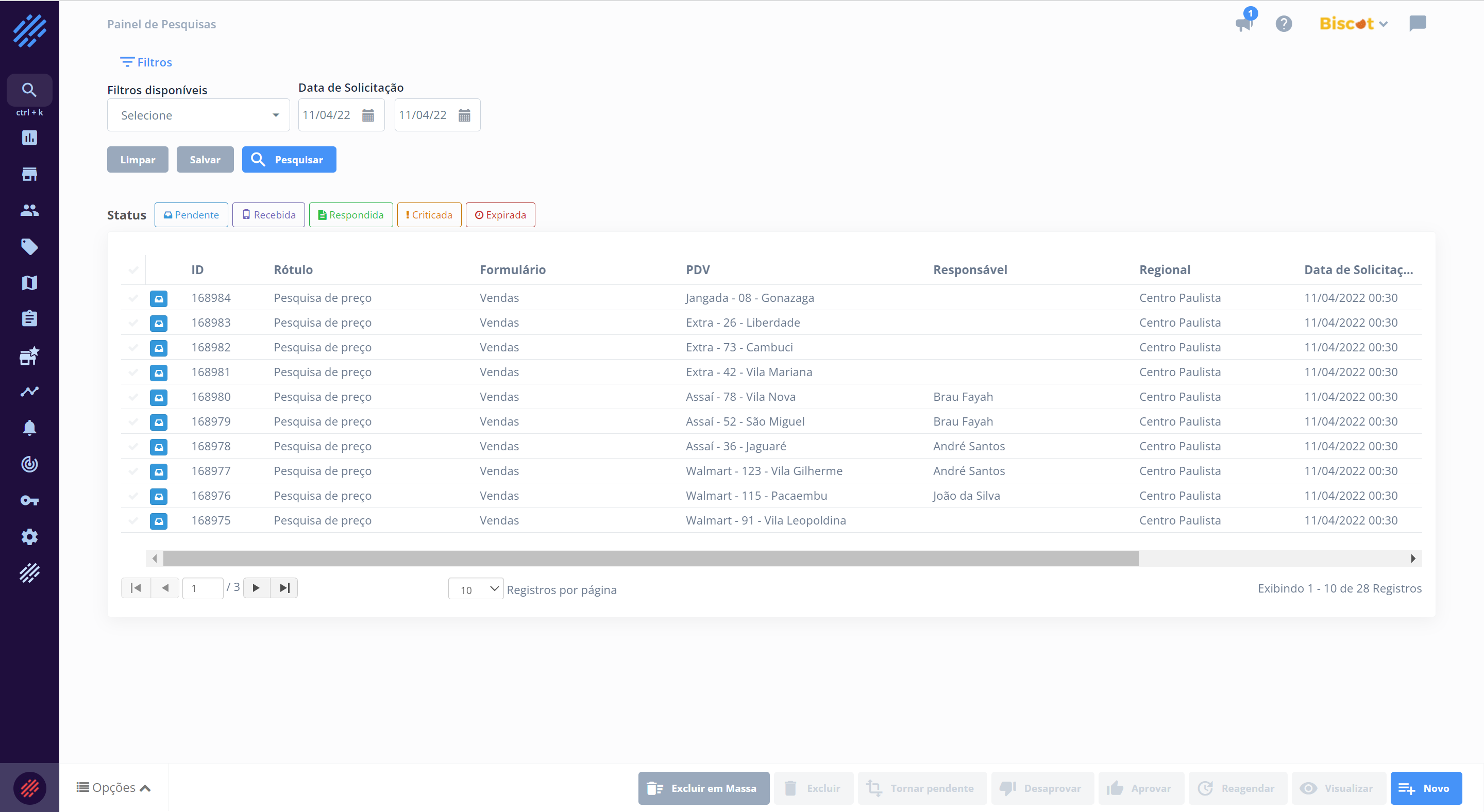Open the help question mark icon
Image resolution: width=1484 pixels, height=812 pixels.
(x=1284, y=24)
